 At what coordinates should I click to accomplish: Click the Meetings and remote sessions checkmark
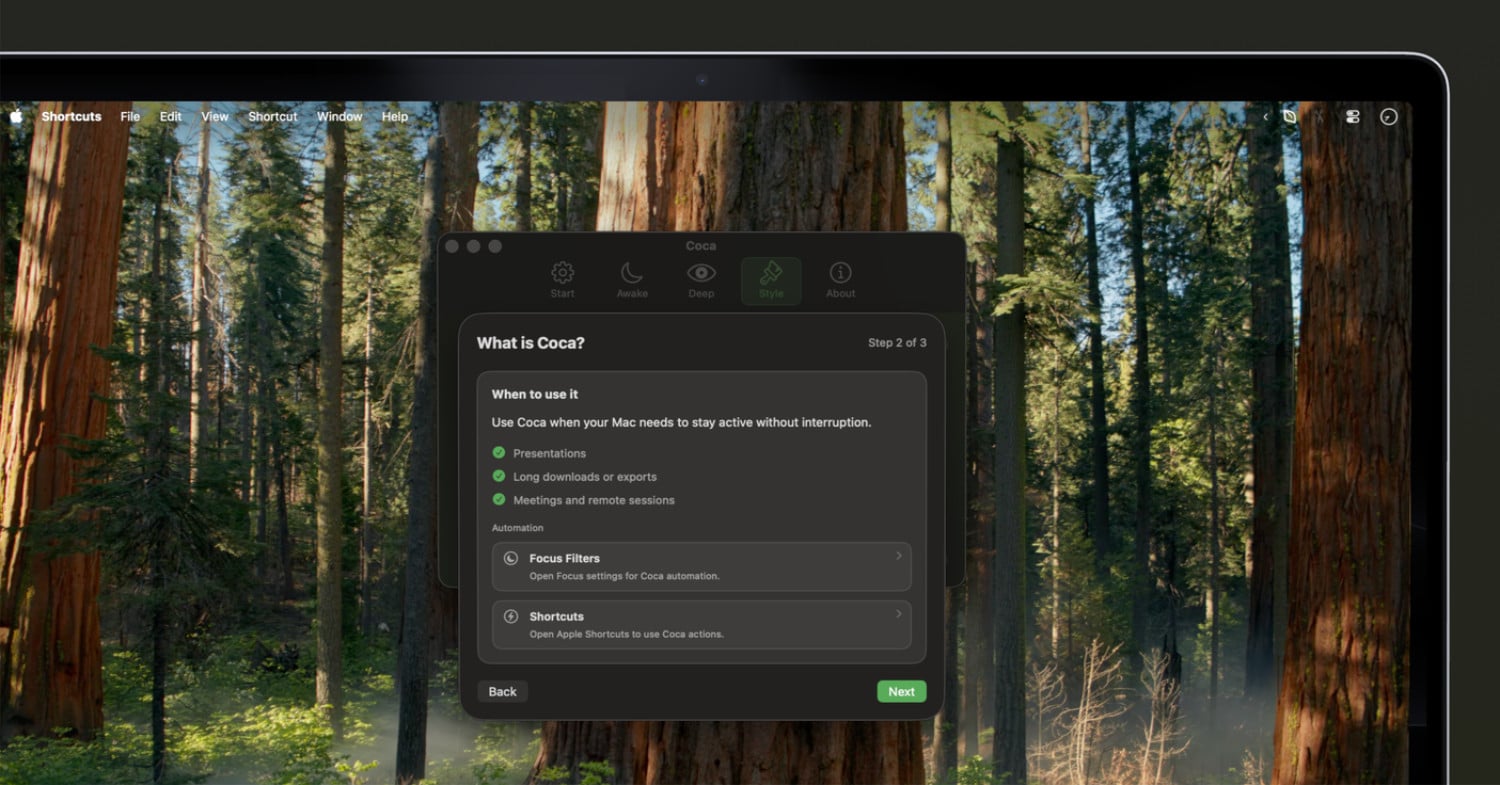click(x=499, y=499)
